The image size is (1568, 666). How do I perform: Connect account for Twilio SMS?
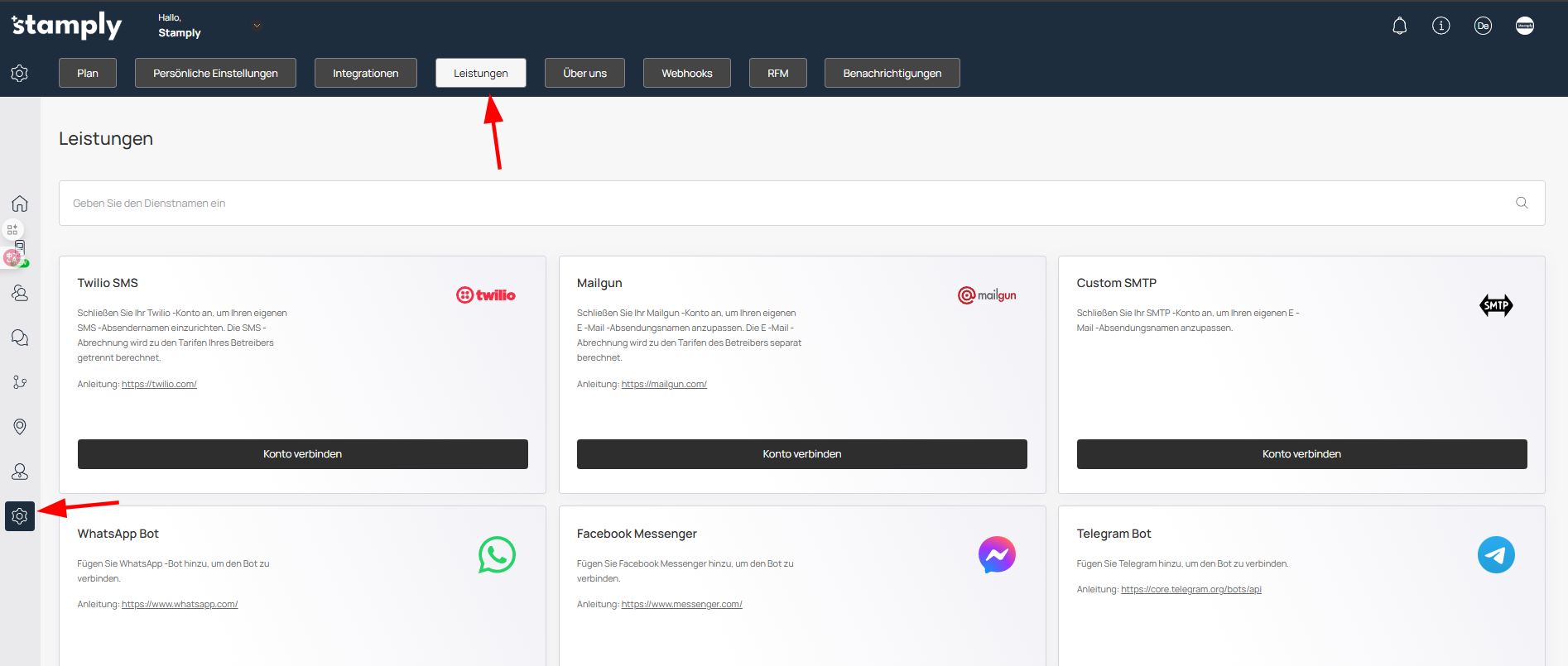(302, 454)
